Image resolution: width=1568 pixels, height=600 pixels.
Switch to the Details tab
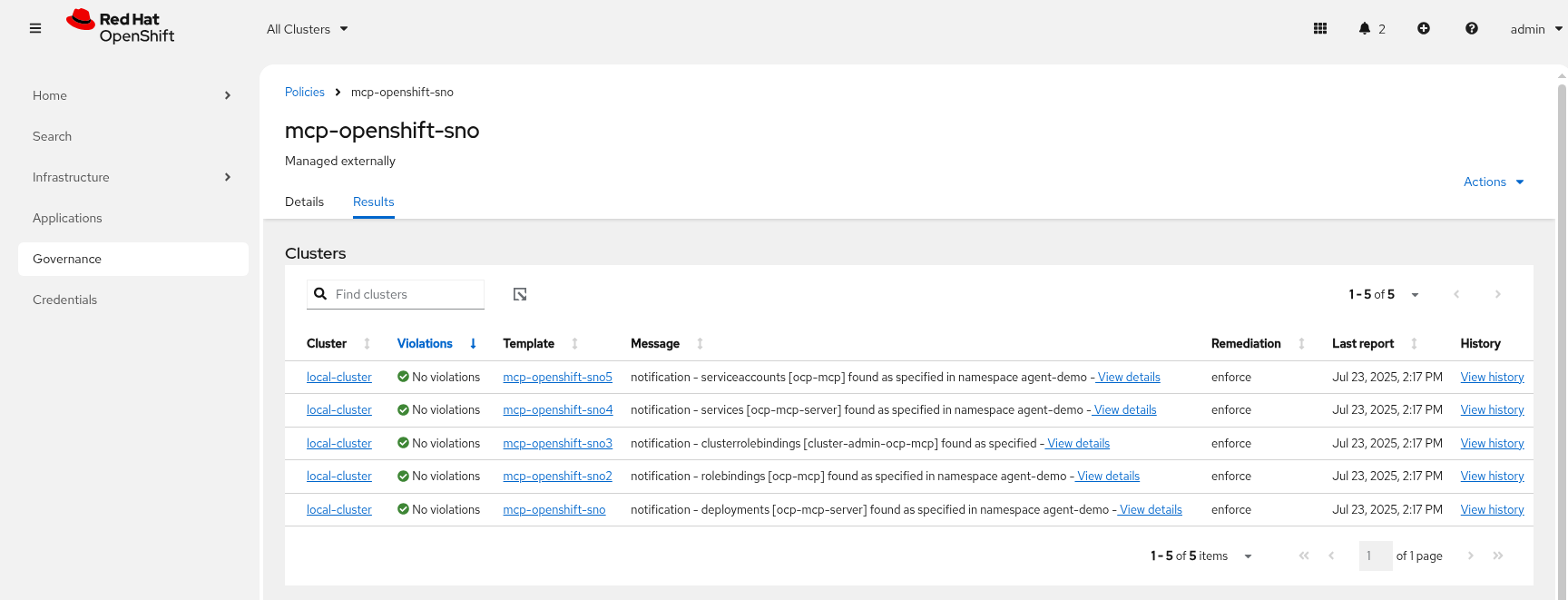click(x=304, y=202)
